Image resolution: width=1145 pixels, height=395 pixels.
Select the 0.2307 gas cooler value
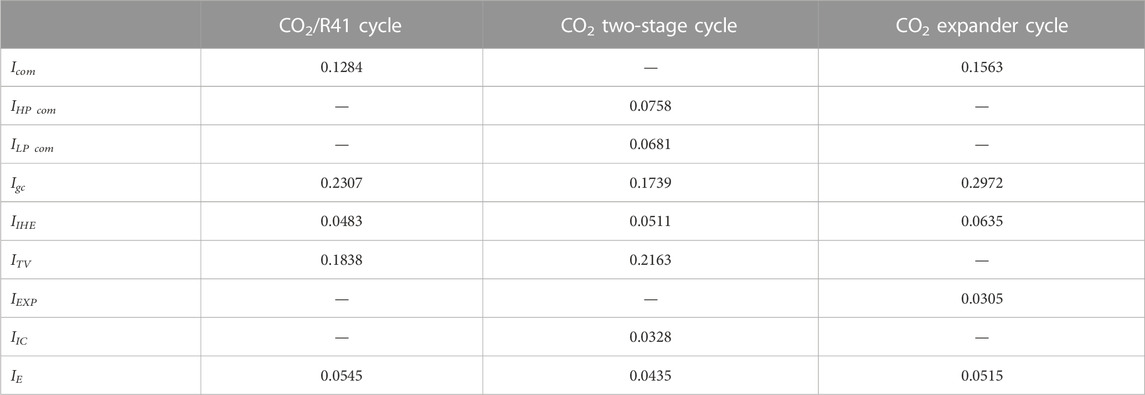(341, 183)
